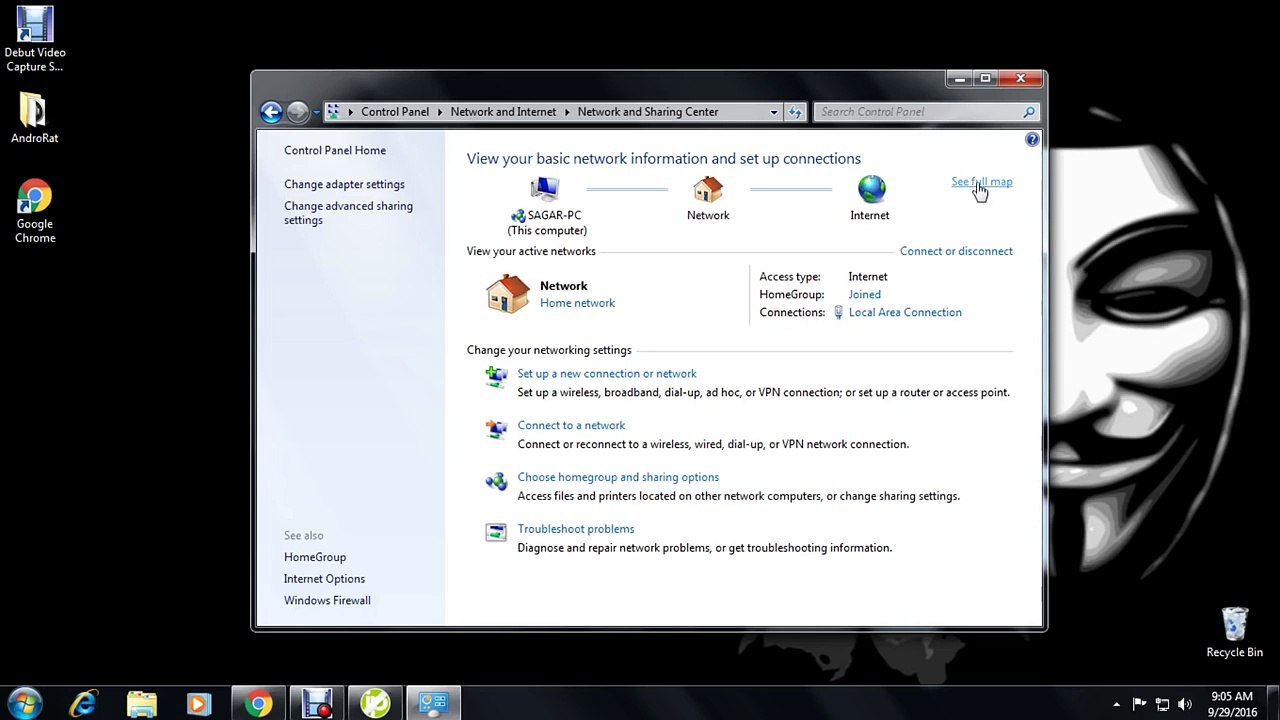Expand arrow after Control Panel breadcrumb
The height and width of the screenshot is (720, 1280).
point(439,112)
